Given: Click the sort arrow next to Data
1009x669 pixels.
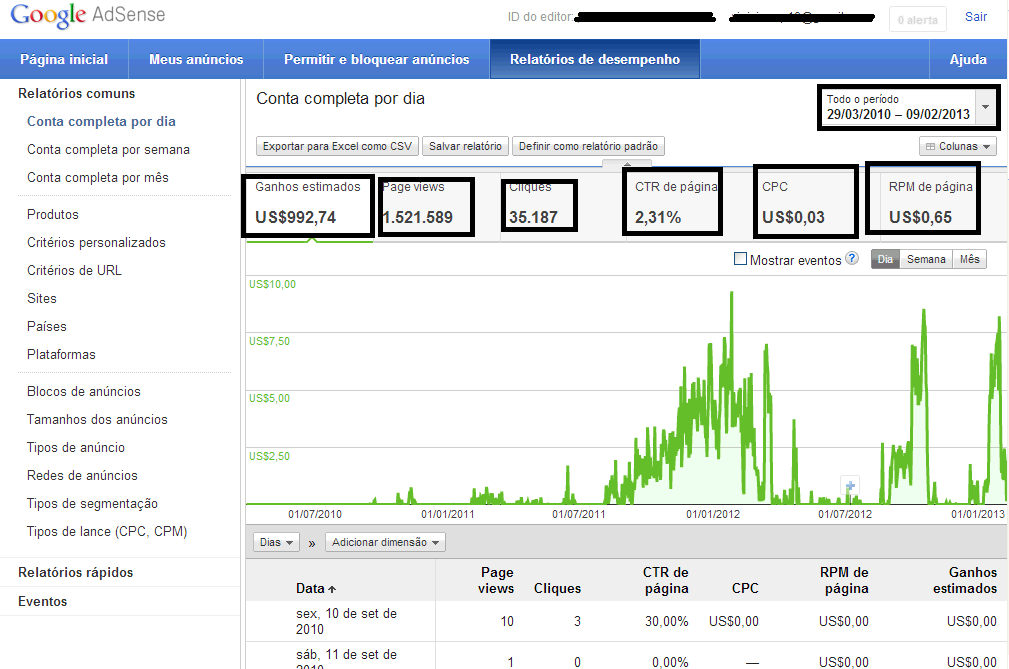Looking at the screenshot, I should [x=332, y=589].
